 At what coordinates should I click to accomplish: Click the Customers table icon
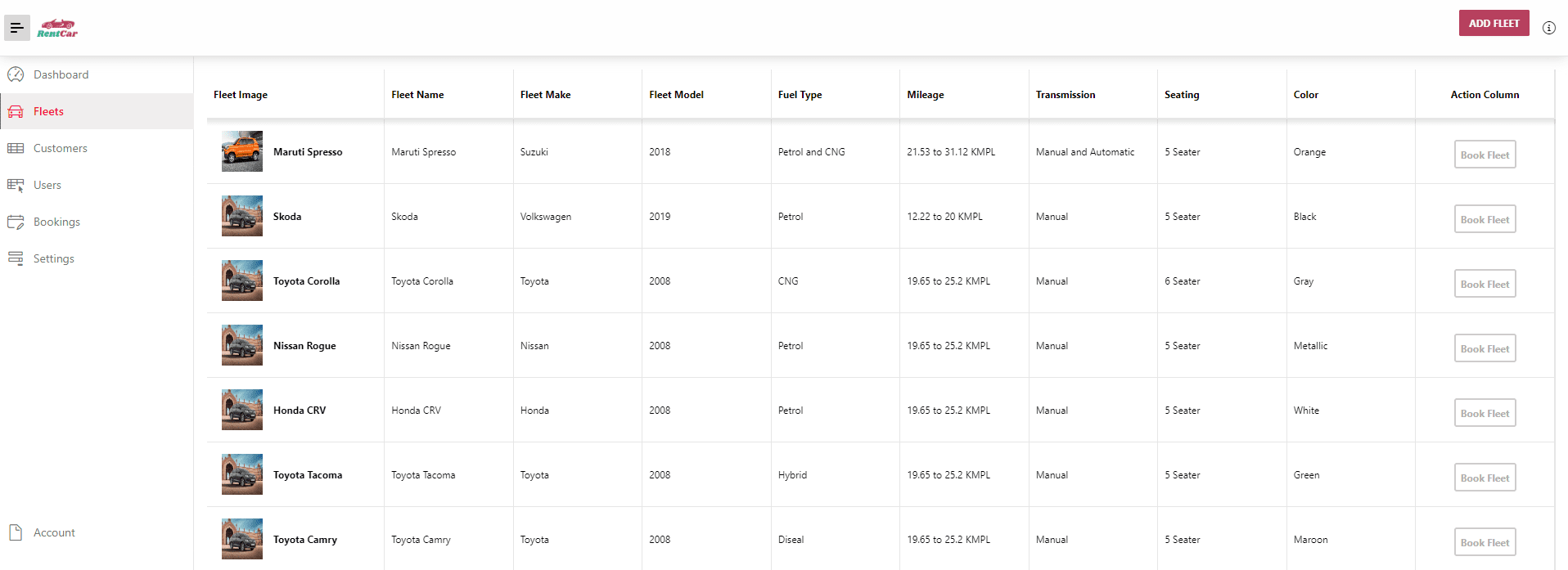coord(16,148)
